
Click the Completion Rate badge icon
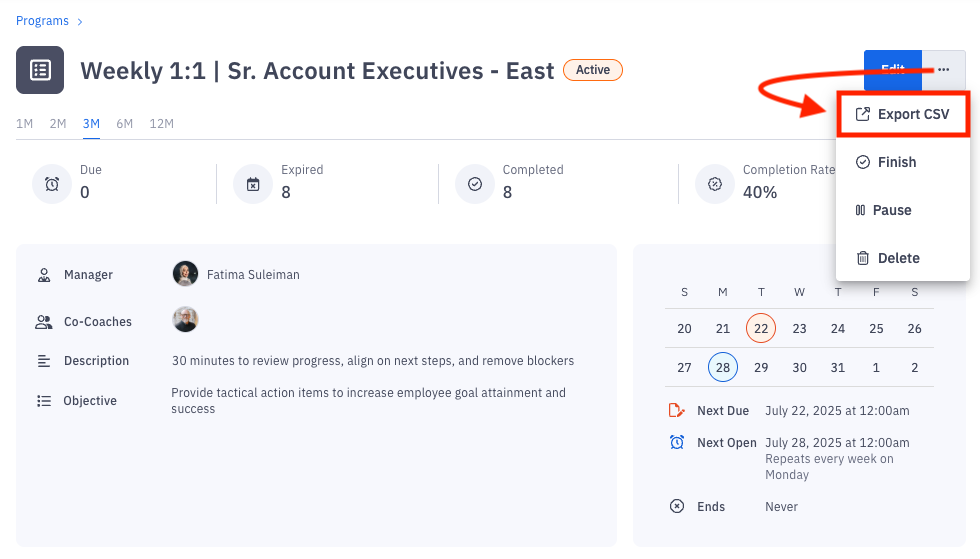coord(715,184)
